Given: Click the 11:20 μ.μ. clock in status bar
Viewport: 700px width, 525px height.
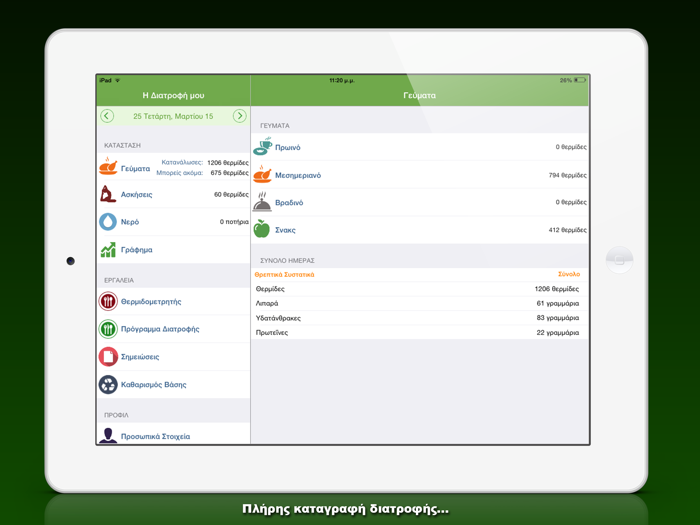Looking at the screenshot, I should (x=342, y=80).
